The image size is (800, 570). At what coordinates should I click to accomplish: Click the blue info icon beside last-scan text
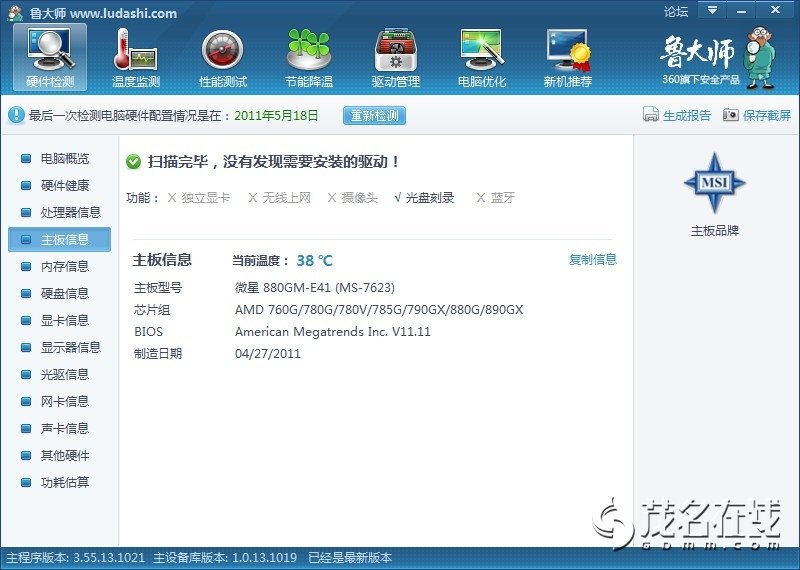(16, 115)
